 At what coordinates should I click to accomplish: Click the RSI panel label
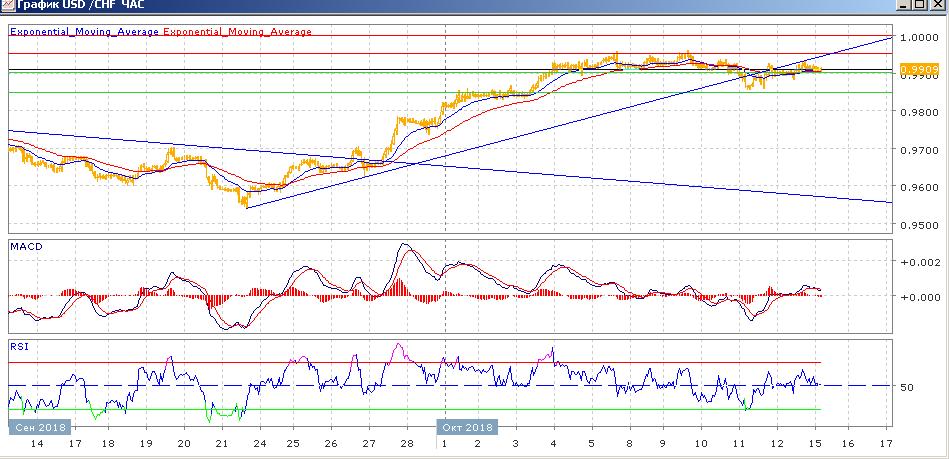pyautogui.click(x=19, y=346)
